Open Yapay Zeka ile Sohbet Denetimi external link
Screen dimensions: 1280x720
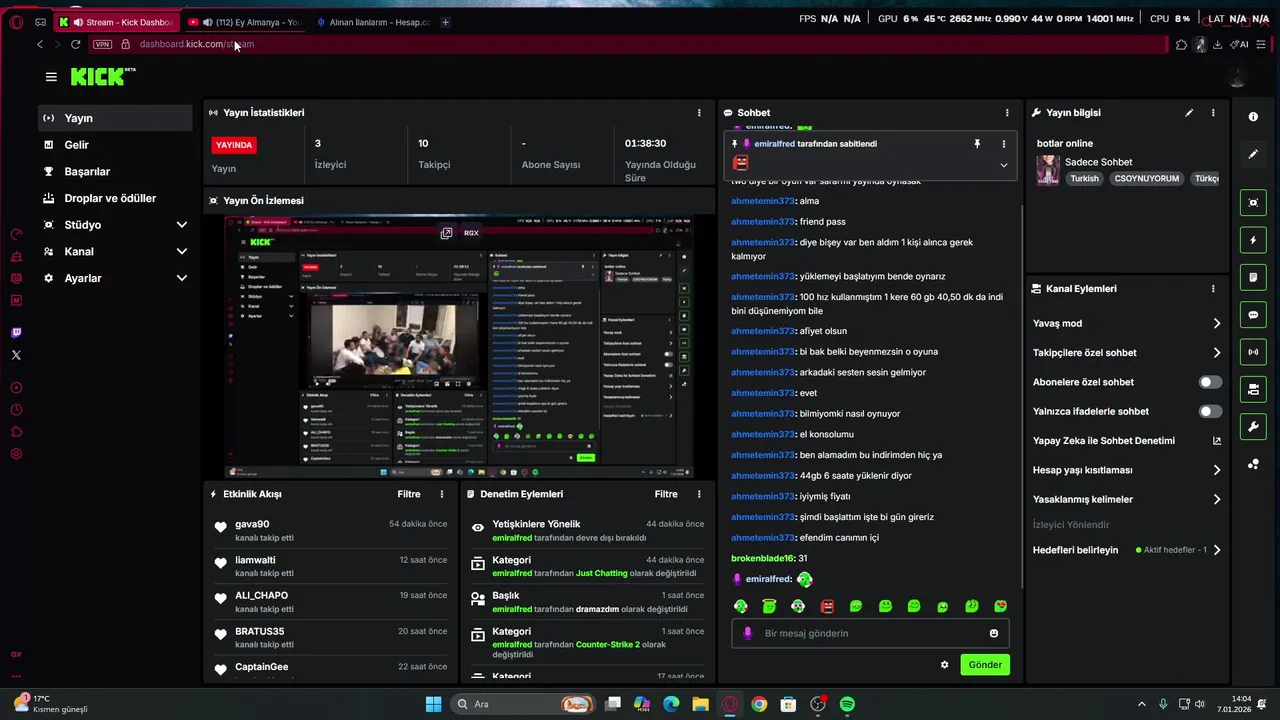click(x=1217, y=441)
